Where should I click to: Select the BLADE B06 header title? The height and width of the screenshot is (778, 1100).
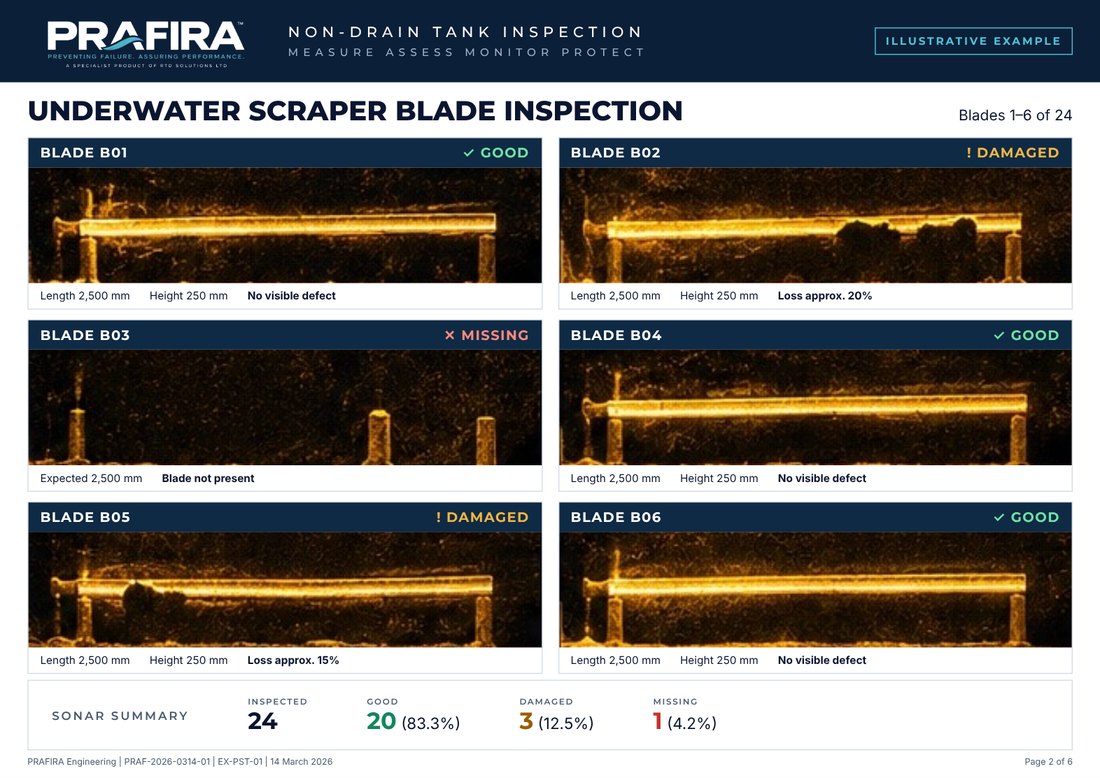point(616,517)
